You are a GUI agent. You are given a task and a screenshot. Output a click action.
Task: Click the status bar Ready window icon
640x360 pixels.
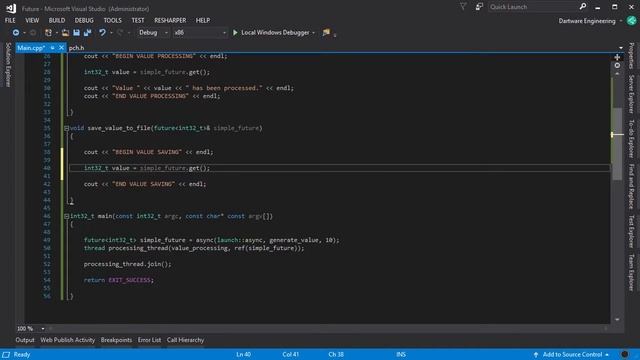pyautogui.click(x=6, y=354)
